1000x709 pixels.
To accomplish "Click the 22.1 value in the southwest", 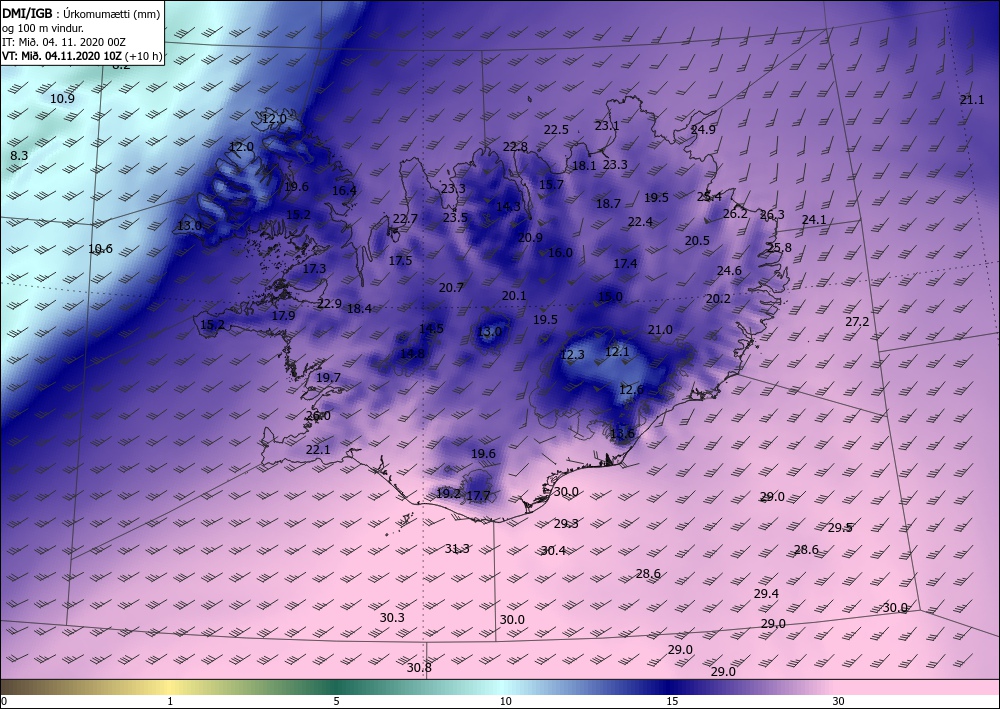I will [318, 450].
